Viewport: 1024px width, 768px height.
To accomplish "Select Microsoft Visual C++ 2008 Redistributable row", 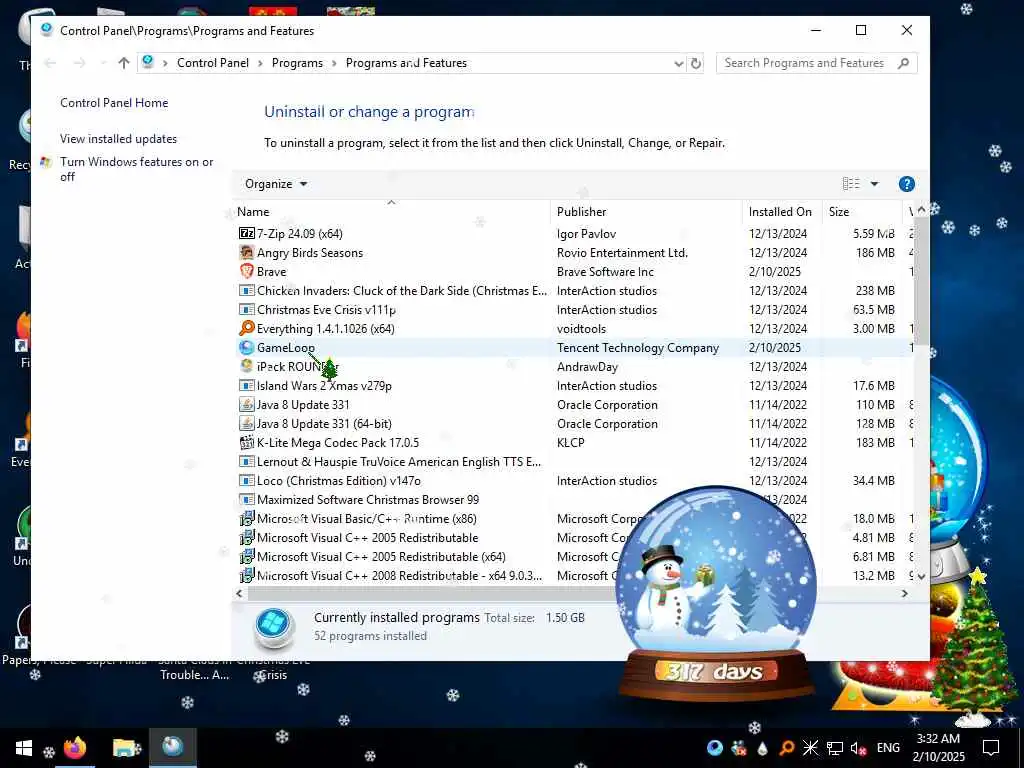I will click(573, 576).
